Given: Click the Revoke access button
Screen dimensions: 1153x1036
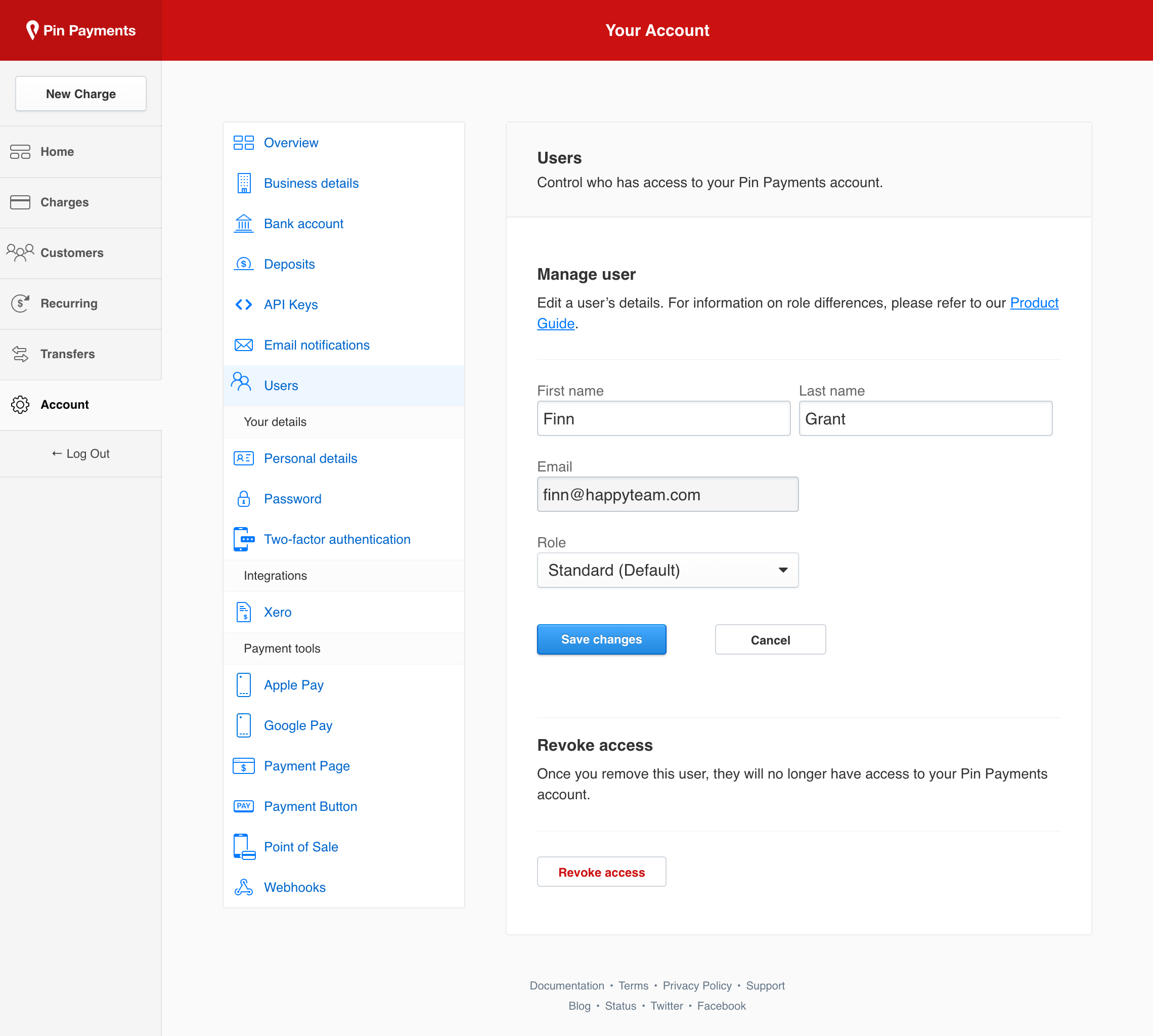Looking at the screenshot, I should (x=602, y=872).
